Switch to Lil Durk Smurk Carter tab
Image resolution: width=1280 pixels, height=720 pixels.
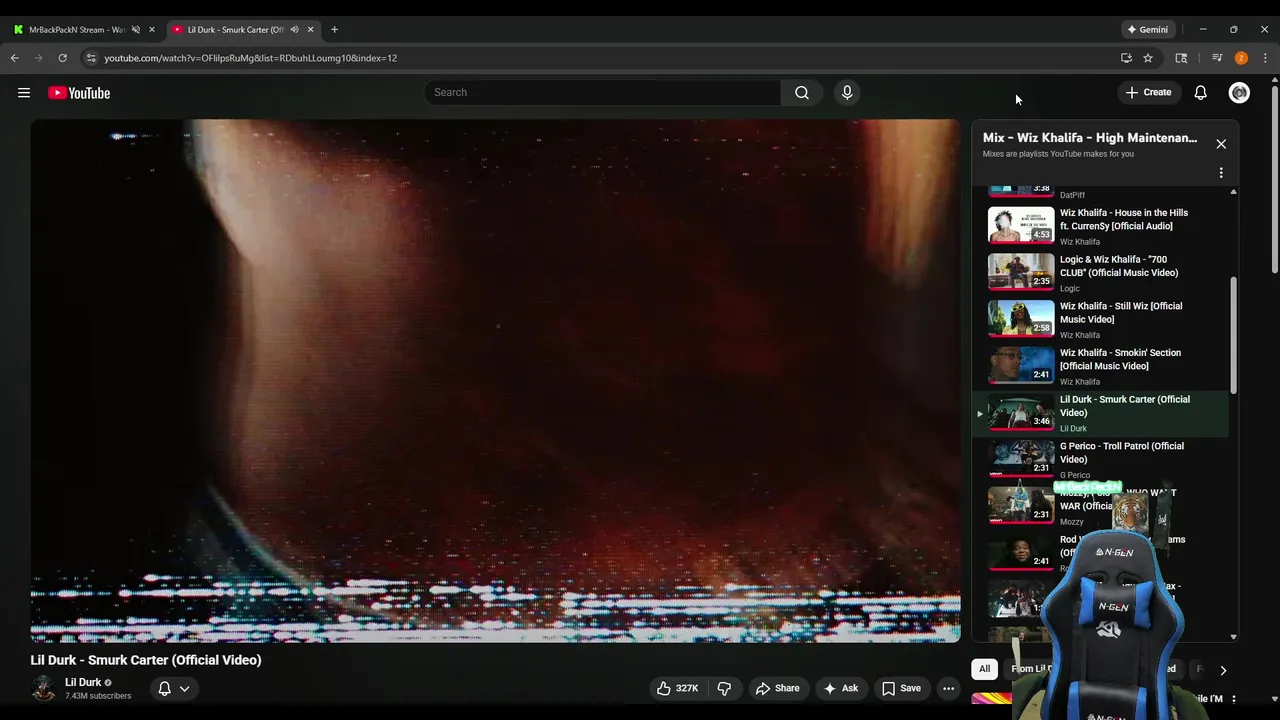point(235,29)
